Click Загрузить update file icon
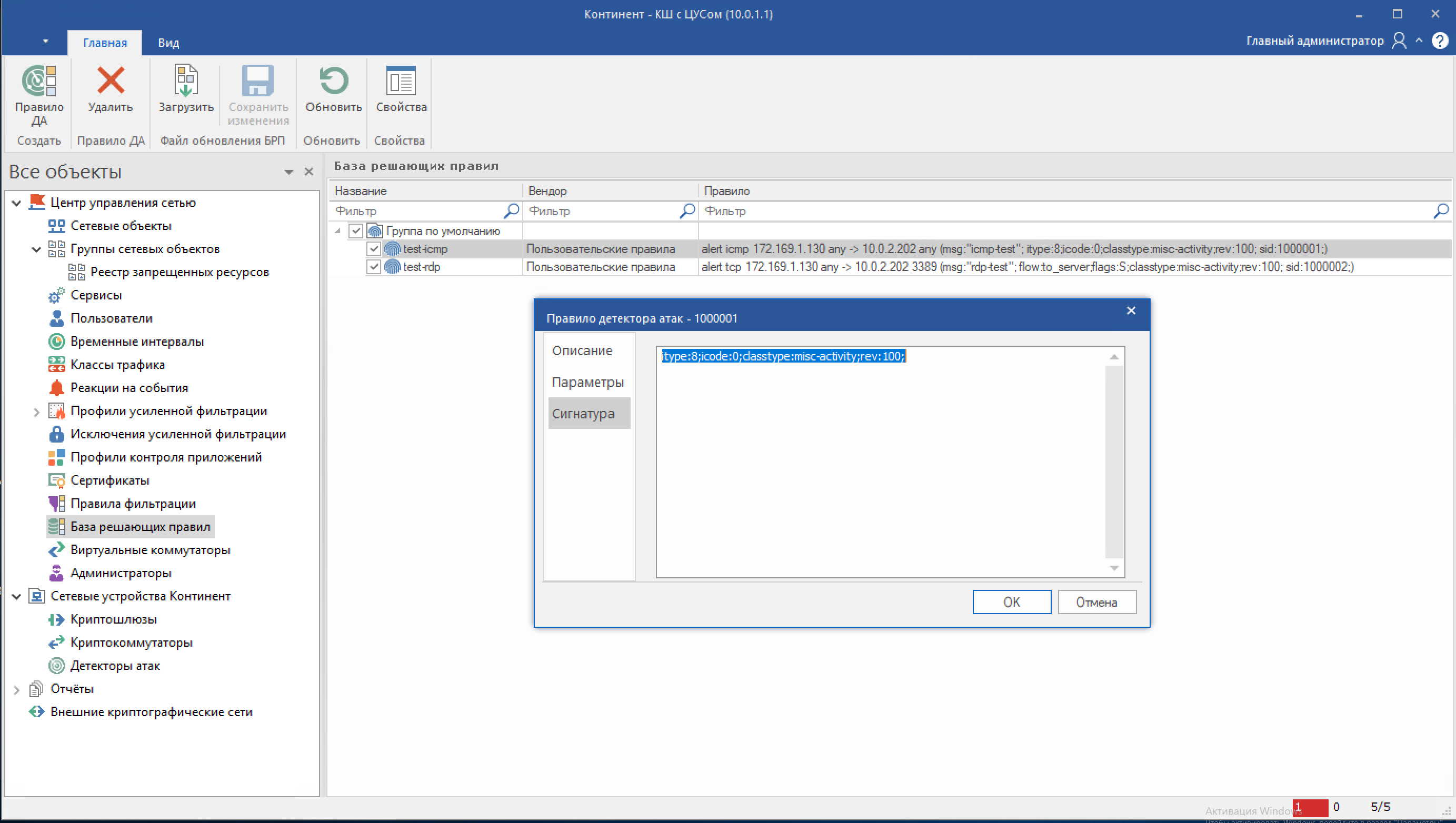This screenshot has width=1456, height=823. tap(185, 81)
